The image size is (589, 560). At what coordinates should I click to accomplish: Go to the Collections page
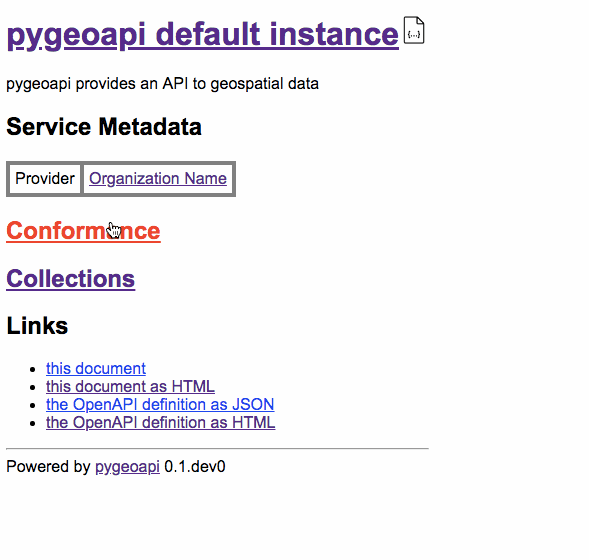tap(71, 279)
